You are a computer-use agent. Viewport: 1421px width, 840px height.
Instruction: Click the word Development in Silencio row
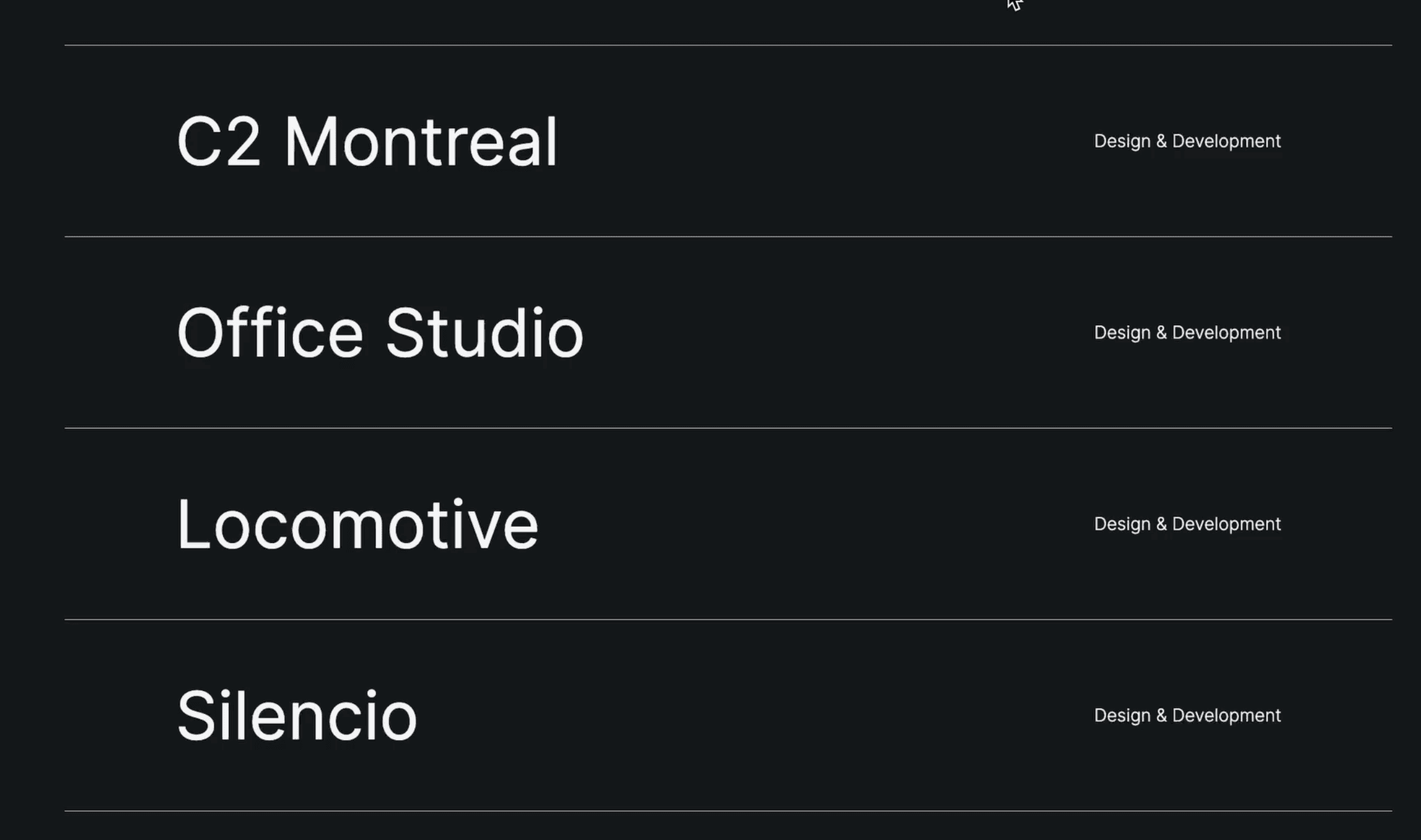click(1226, 716)
